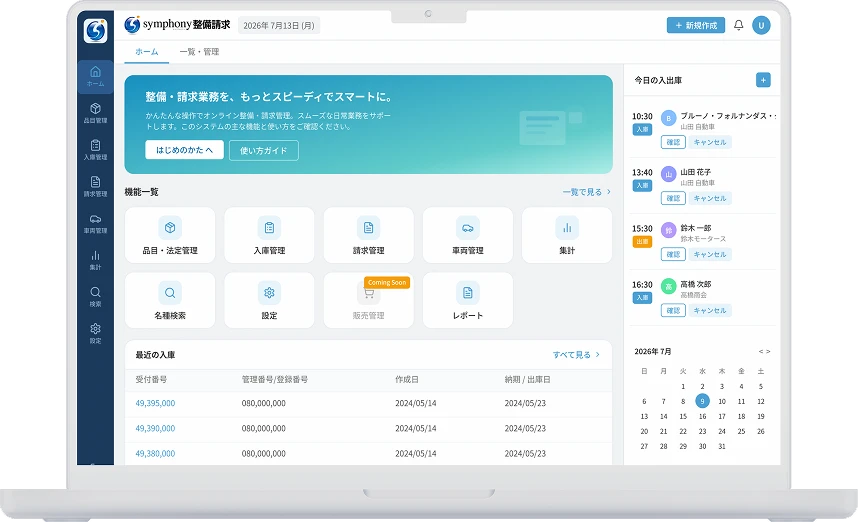The width and height of the screenshot is (858, 522).
Task: Open the 車両管理 feature card
Action: (x=468, y=235)
